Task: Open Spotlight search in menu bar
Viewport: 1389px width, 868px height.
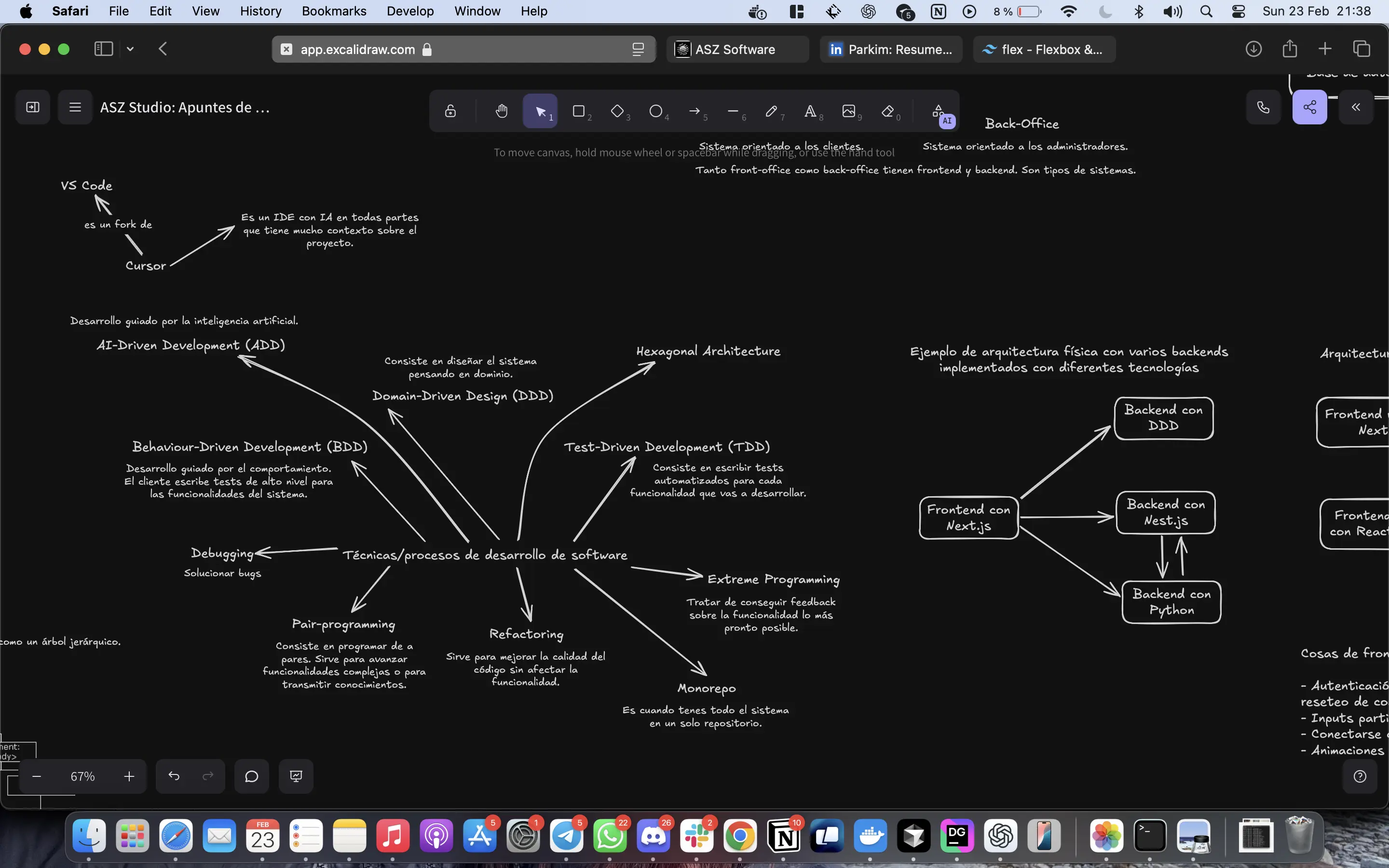Action: [x=1206, y=11]
